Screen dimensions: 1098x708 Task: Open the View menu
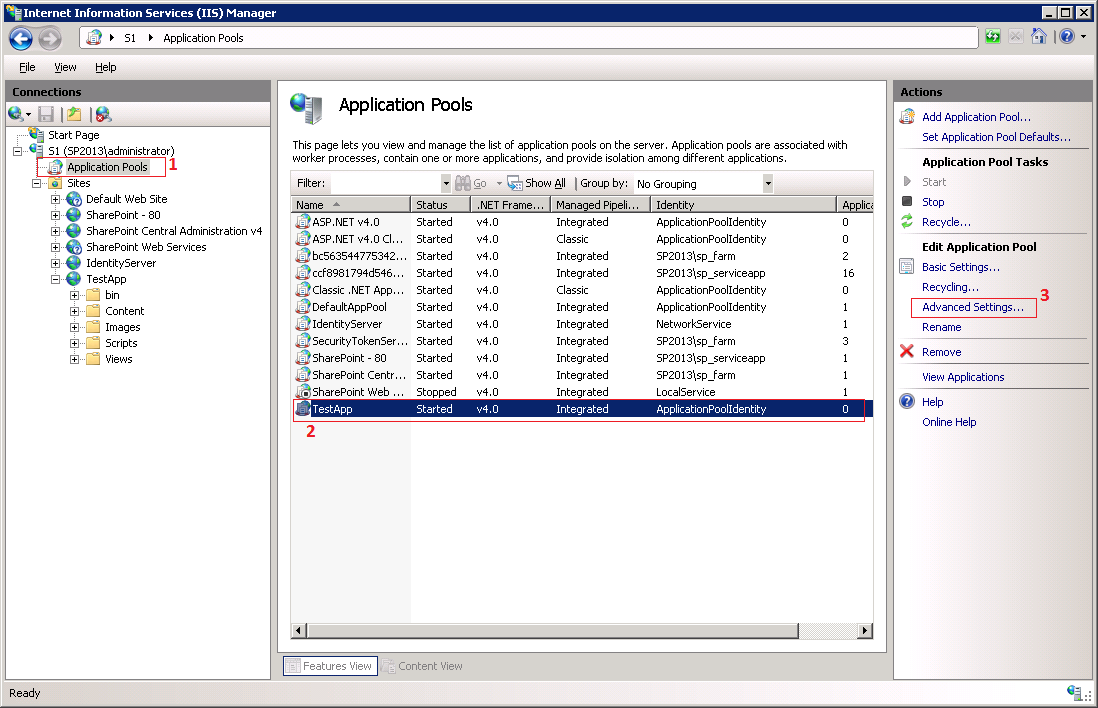(x=65, y=67)
